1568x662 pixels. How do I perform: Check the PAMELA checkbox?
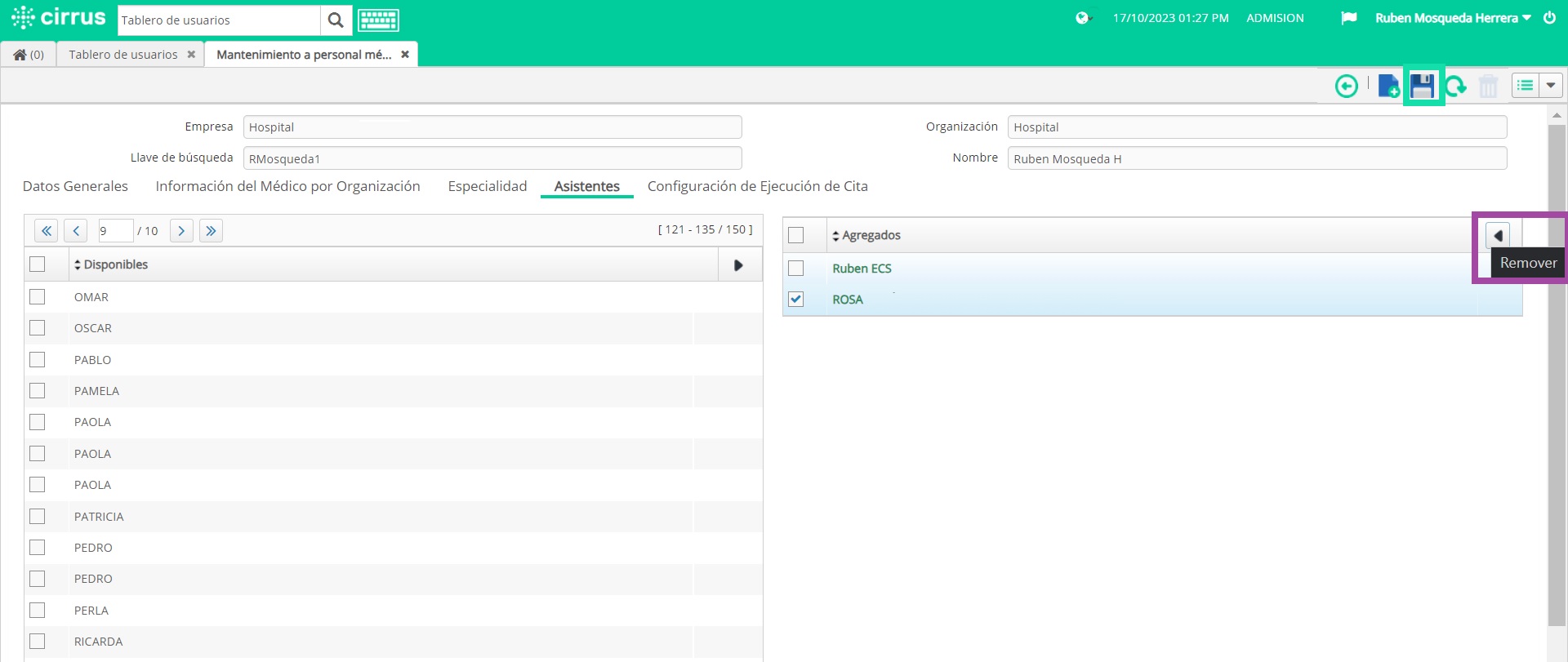click(38, 391)
